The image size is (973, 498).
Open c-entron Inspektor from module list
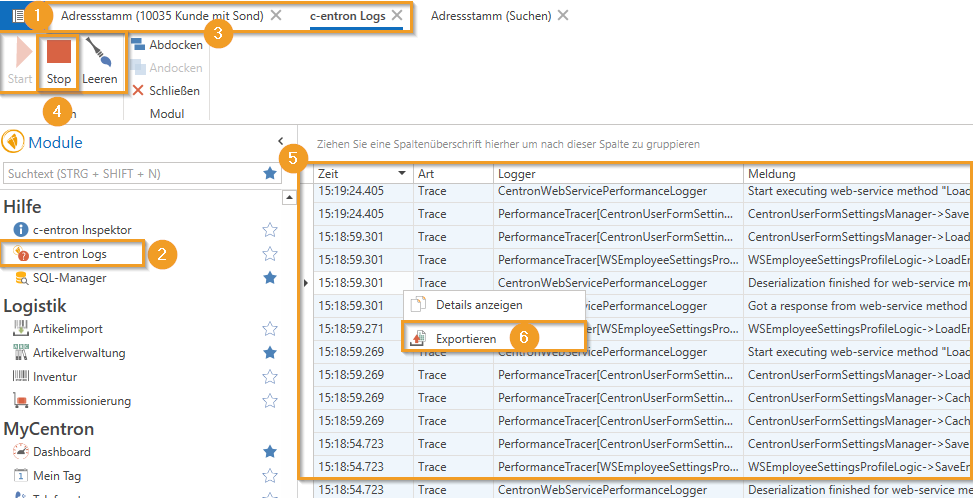tap(81, 230)
